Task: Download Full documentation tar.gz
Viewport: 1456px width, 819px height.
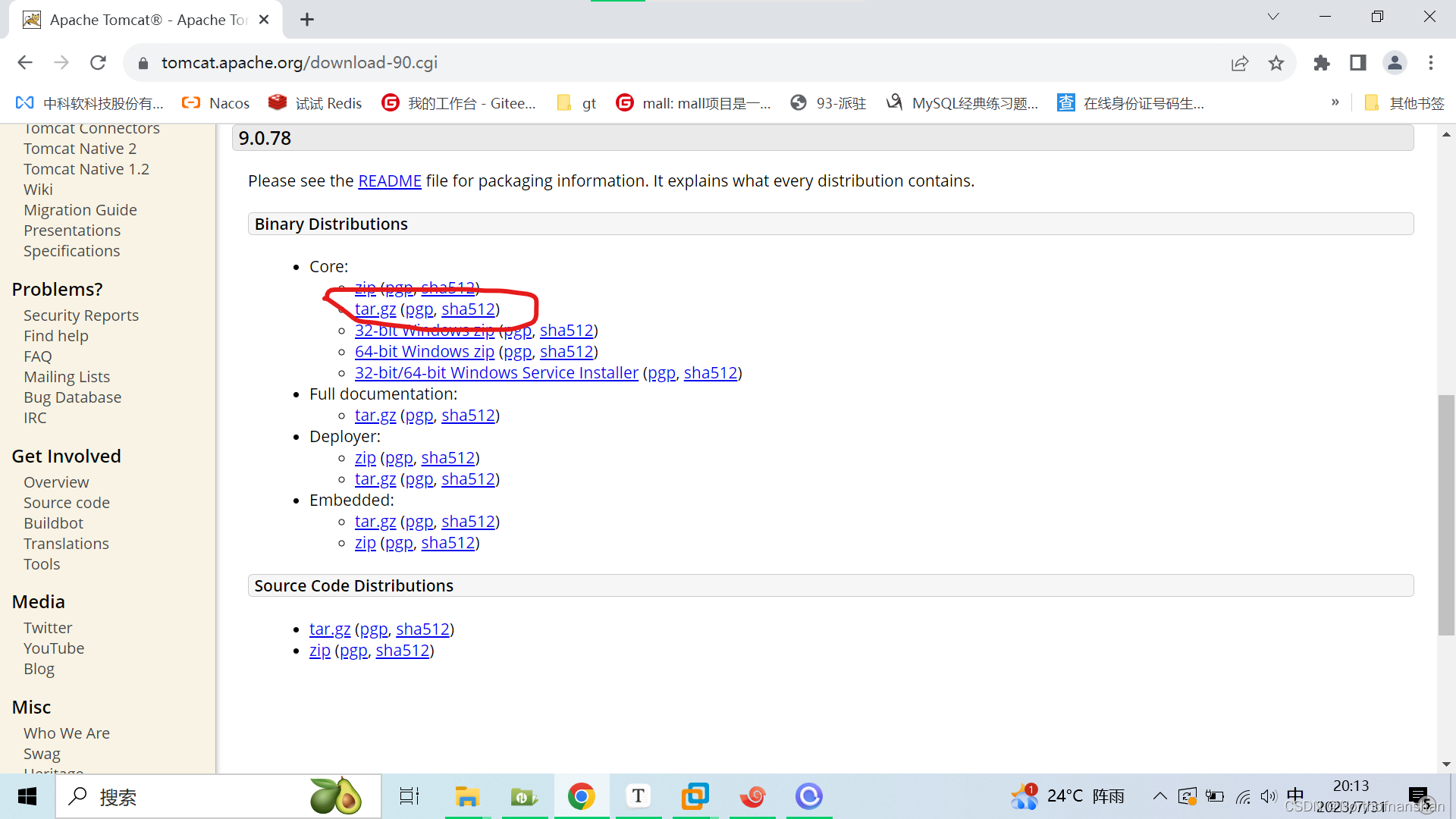Action: point(375,416)
